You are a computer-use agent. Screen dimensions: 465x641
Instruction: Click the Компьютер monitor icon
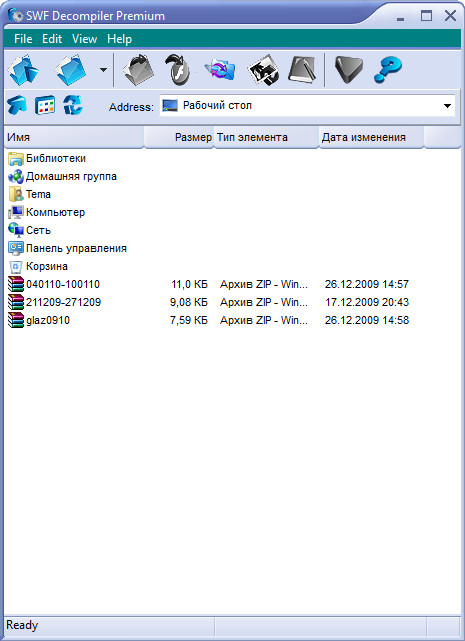[x=16, y=212]
